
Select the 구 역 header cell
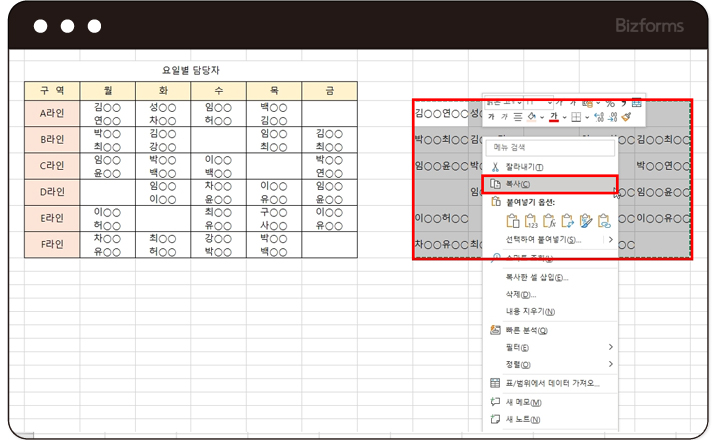[52, 91]
